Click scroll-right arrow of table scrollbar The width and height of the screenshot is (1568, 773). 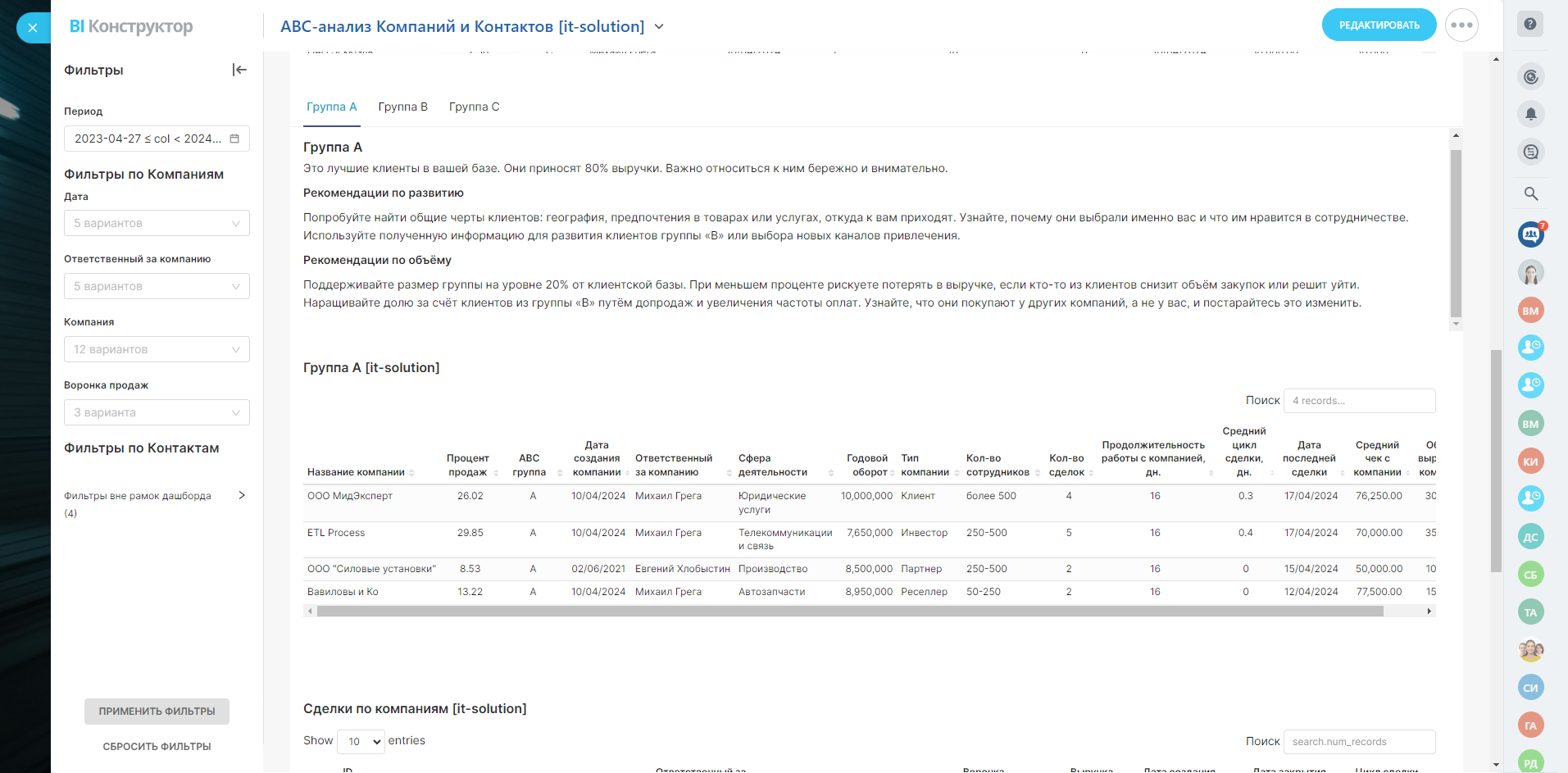[x=1429, y=612]
